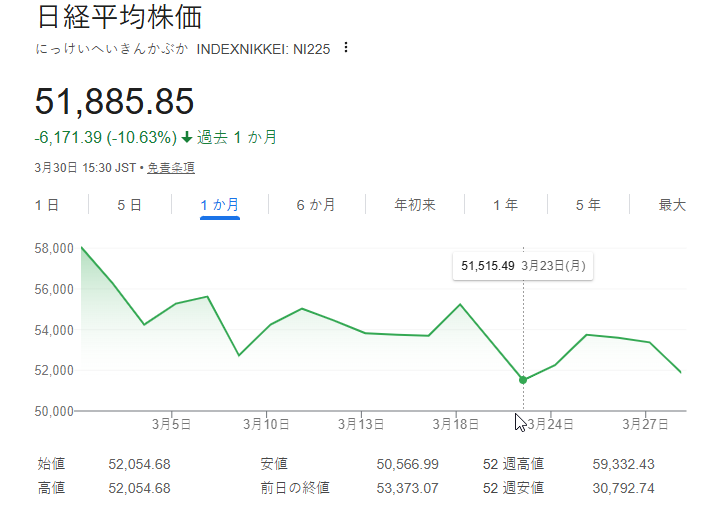Screen dimensions: 701x532
Task: Select the 1 年 range tab
Action: [506, 205]
